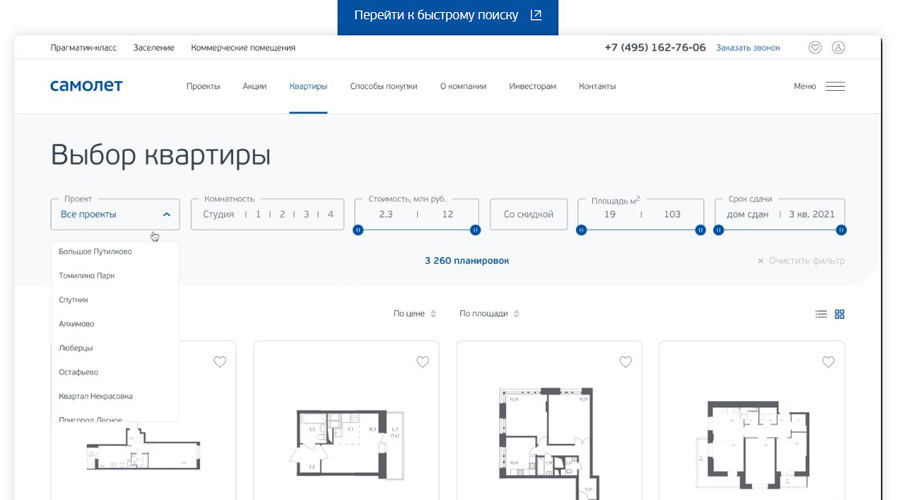Open Заселение link
The image size is (900, 500).
click(x=154, y=48)
